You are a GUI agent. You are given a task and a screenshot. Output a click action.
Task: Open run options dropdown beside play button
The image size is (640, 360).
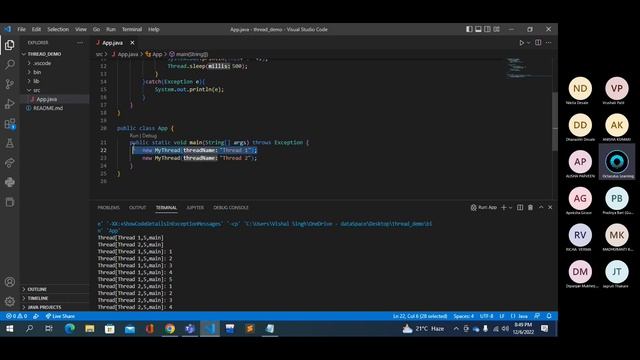(x=529, y=42)
